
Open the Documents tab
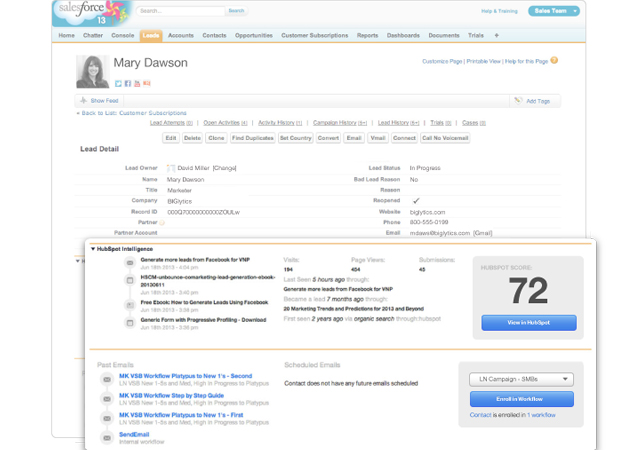click(x=444, y=36)
